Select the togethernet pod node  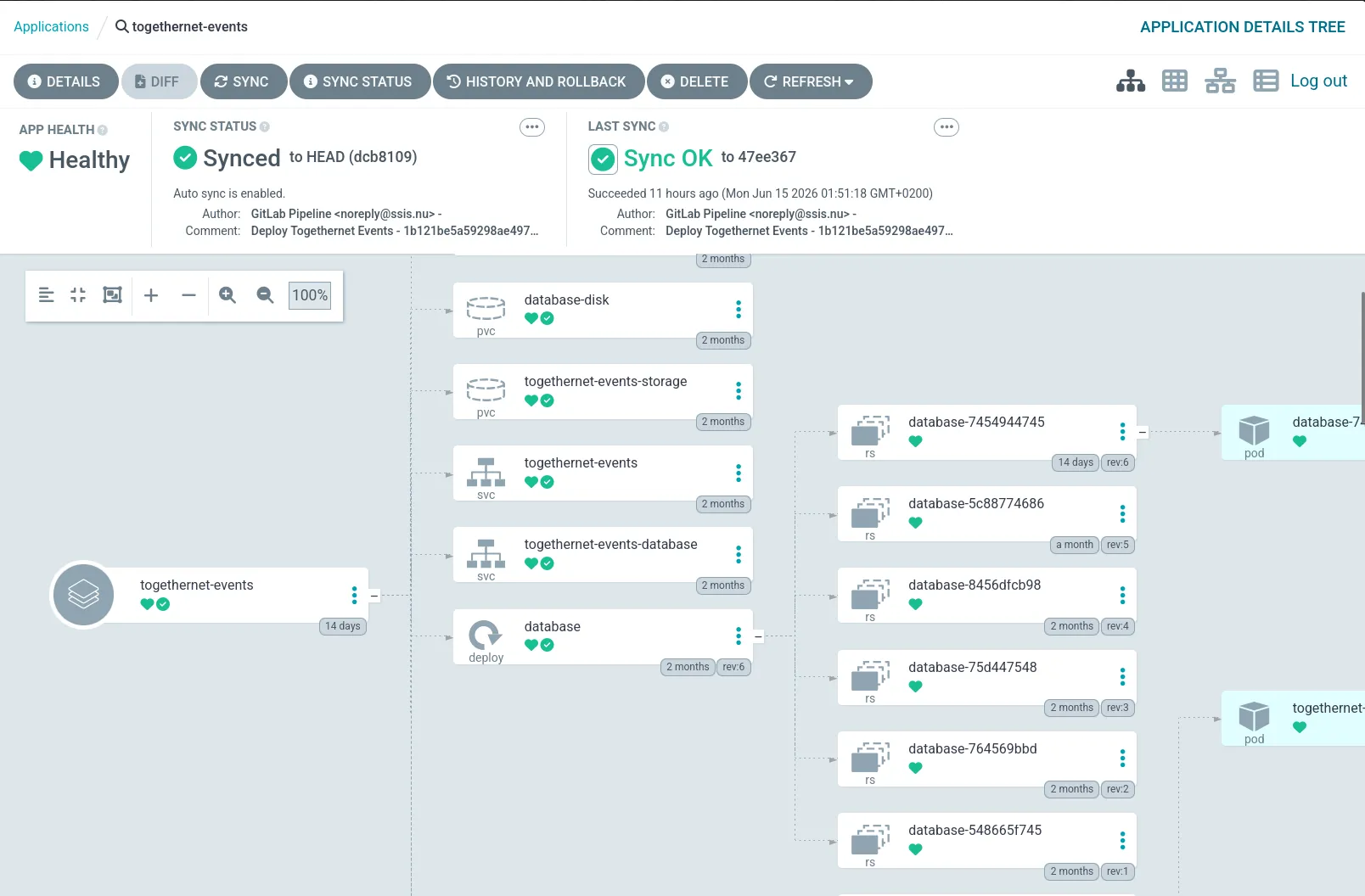1293,719
